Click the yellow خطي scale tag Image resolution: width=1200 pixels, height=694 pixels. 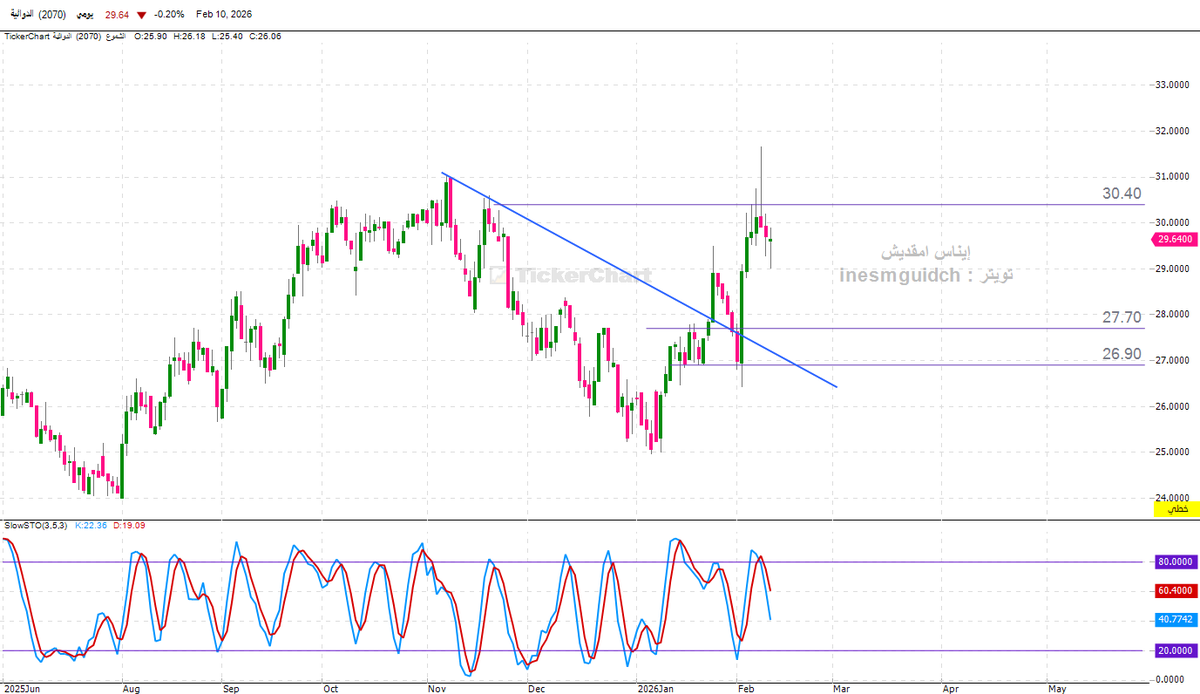point(1177,509)
